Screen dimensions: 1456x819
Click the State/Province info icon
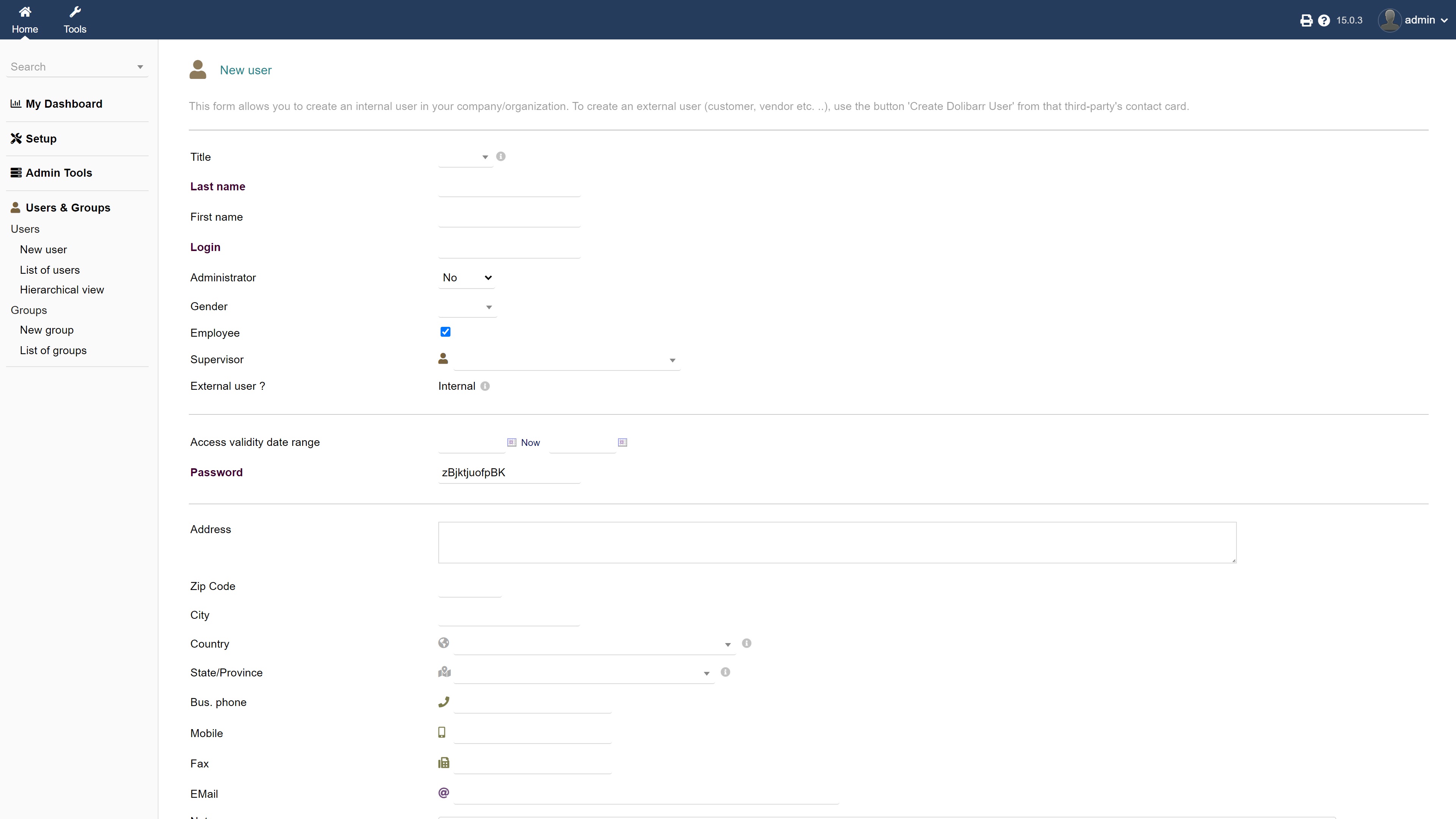click(725, 672)
